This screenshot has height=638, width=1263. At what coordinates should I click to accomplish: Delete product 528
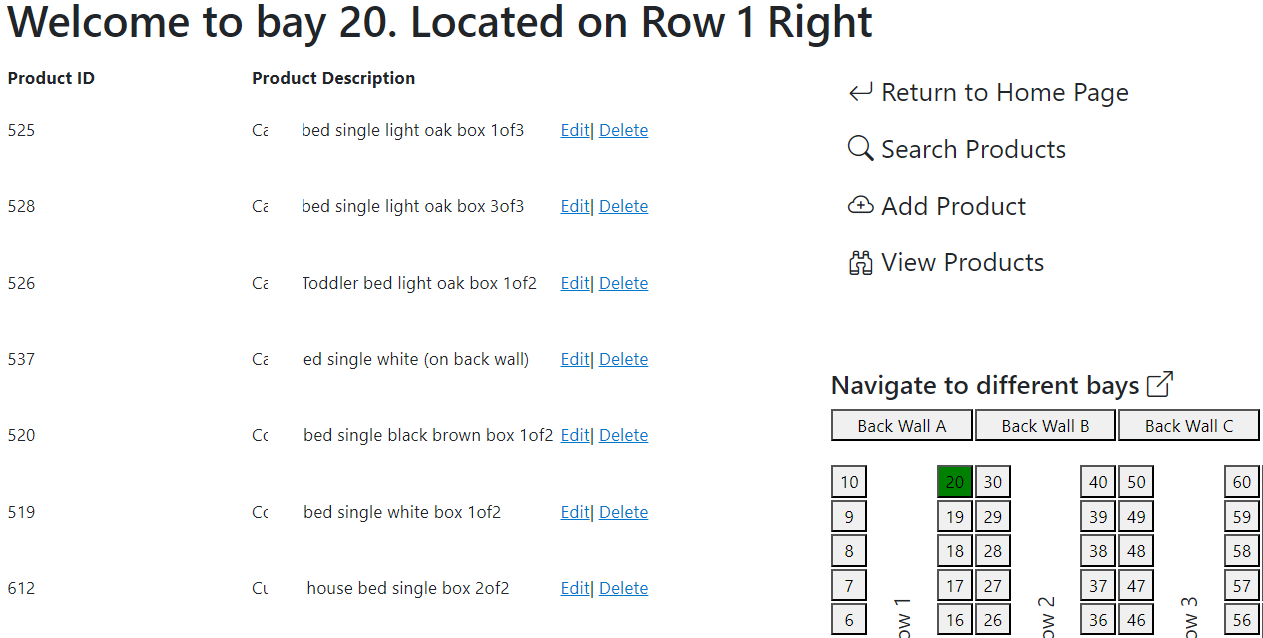pyautogui.click(x=623, y=206)
